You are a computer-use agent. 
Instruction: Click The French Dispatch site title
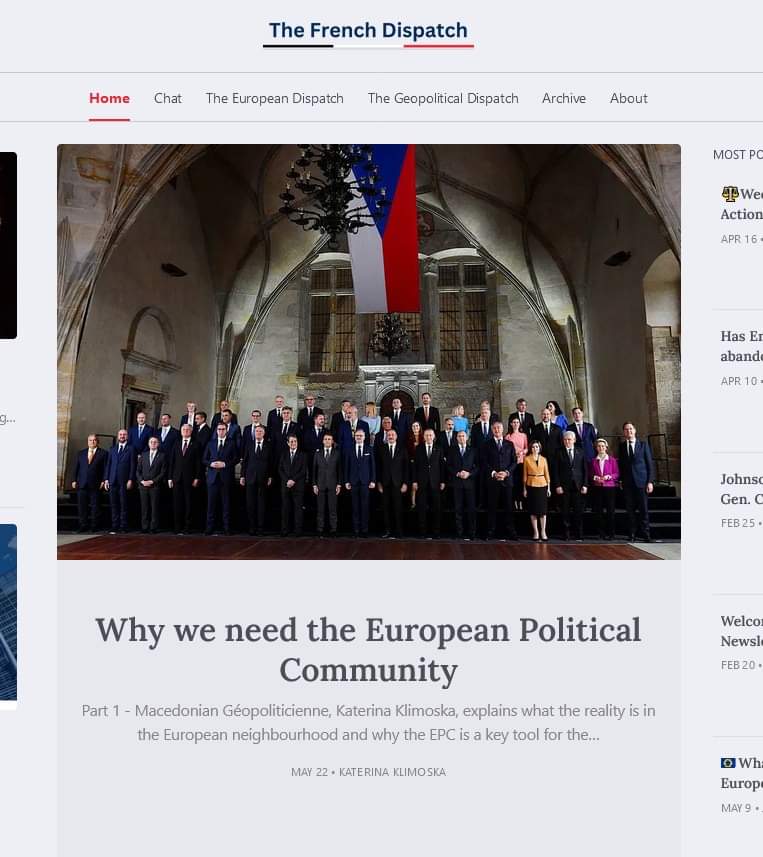(368, 31)
